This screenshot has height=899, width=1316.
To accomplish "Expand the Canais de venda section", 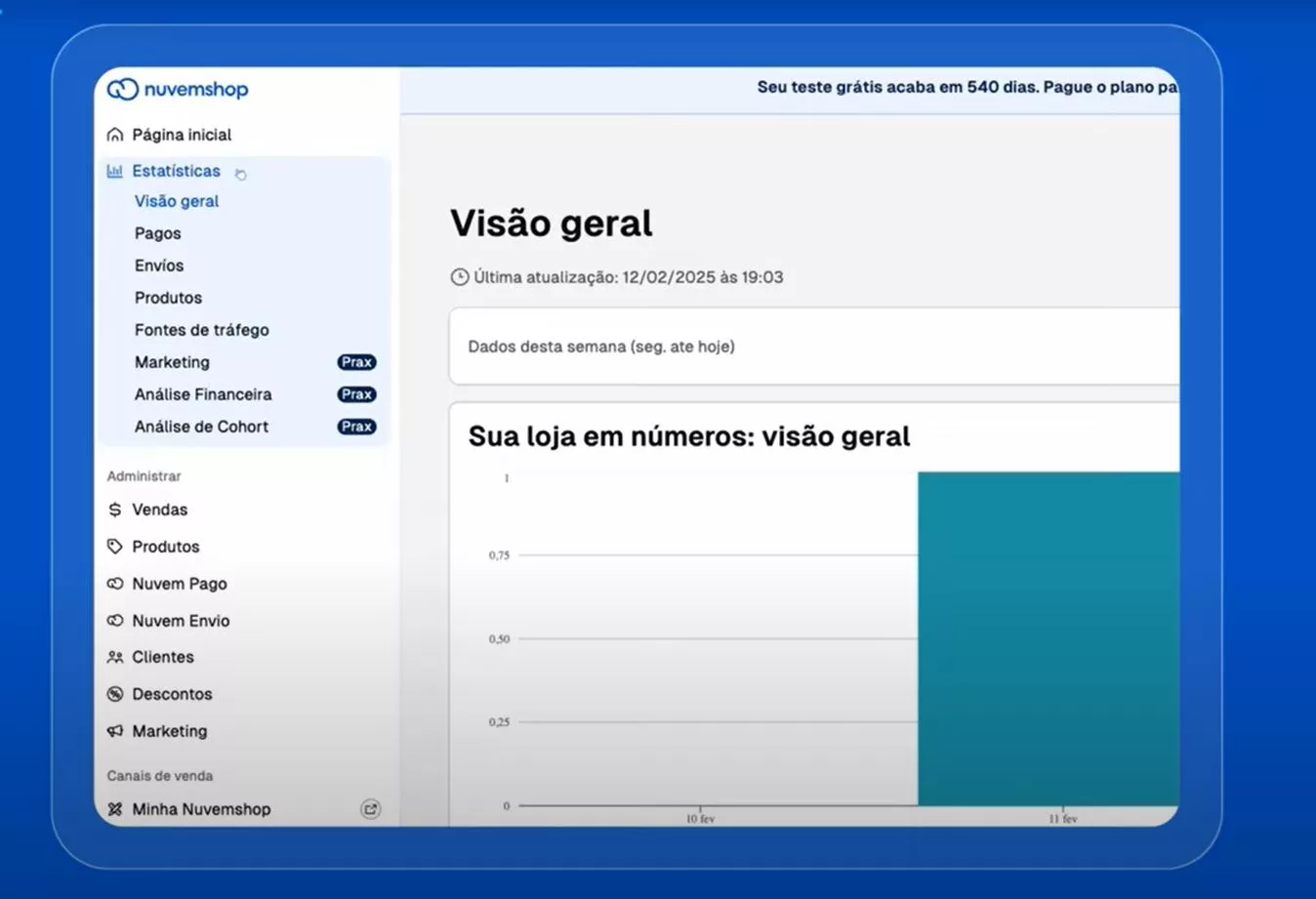I will 159,775.
